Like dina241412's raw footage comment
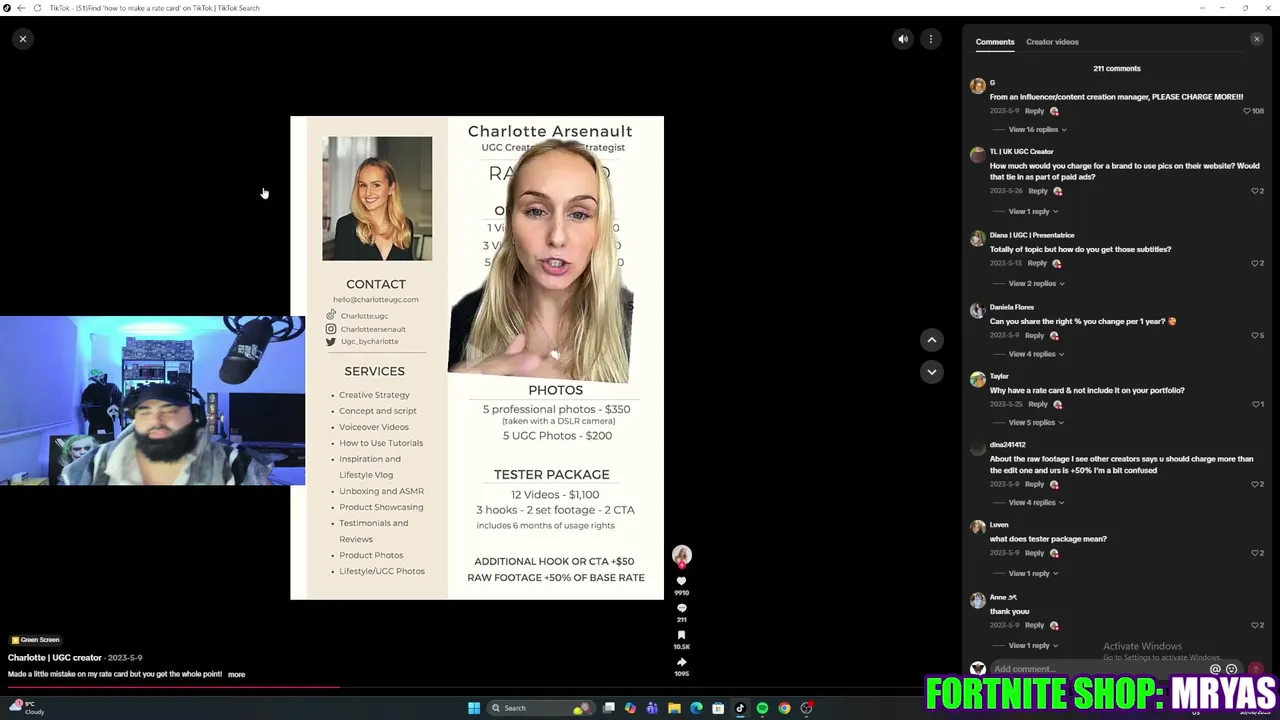The height and width of the screenshot is (720, 1280). 1255,484
